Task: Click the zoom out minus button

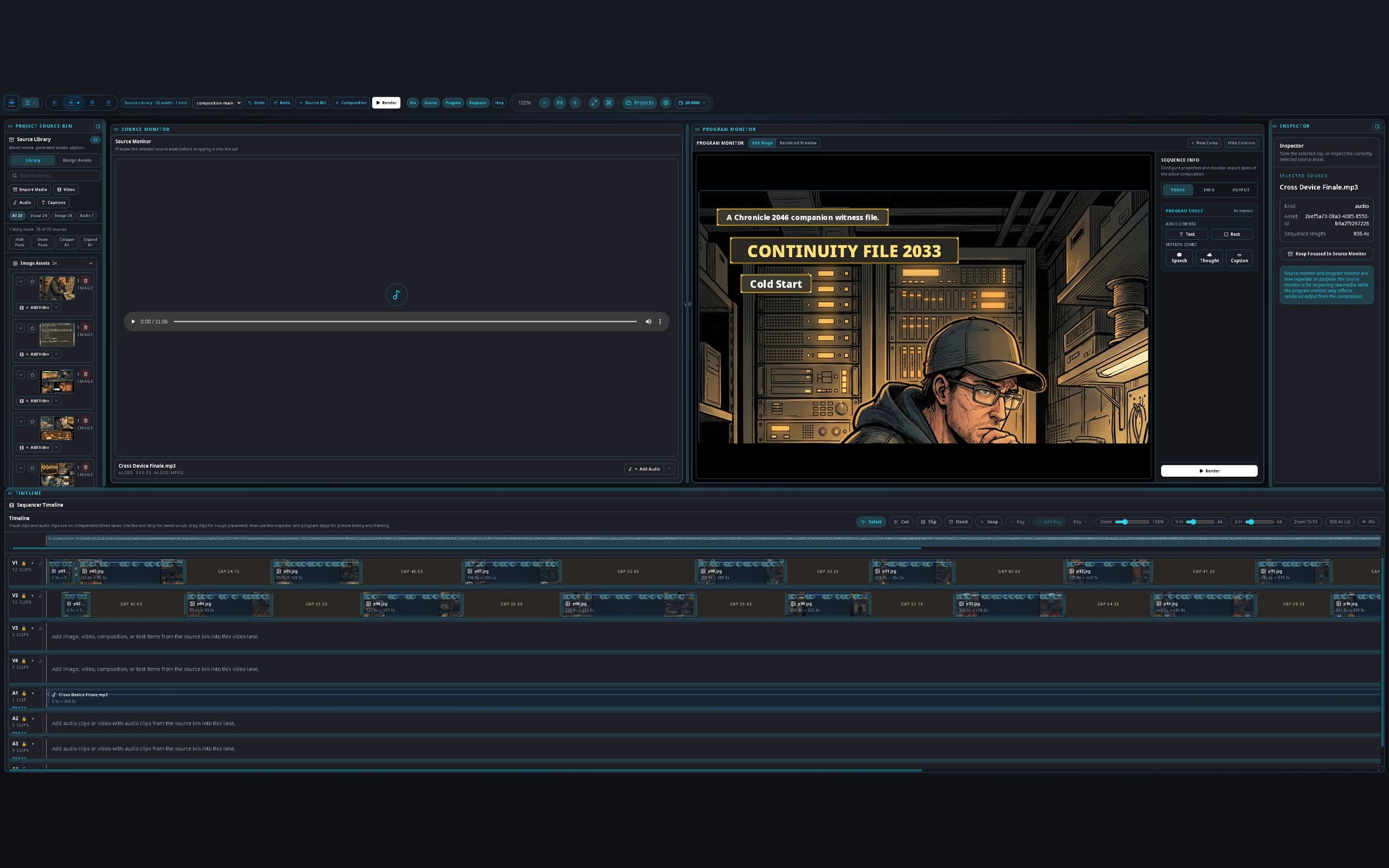Action: coord(545,103)
